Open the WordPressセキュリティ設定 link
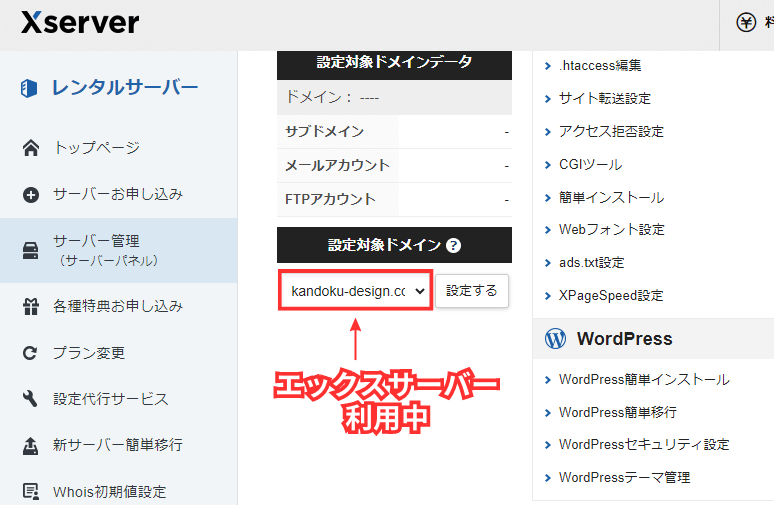The width and height of the screenshot is (774, 505). point(644,445)
